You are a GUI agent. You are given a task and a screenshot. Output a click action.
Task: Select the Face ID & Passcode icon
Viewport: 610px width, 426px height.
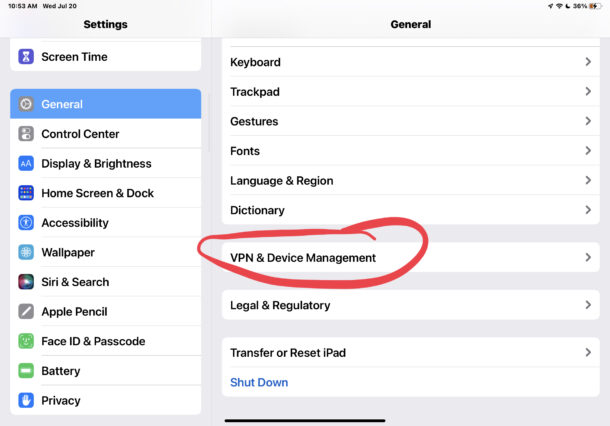pyautogui.click(x=26, y=341)
